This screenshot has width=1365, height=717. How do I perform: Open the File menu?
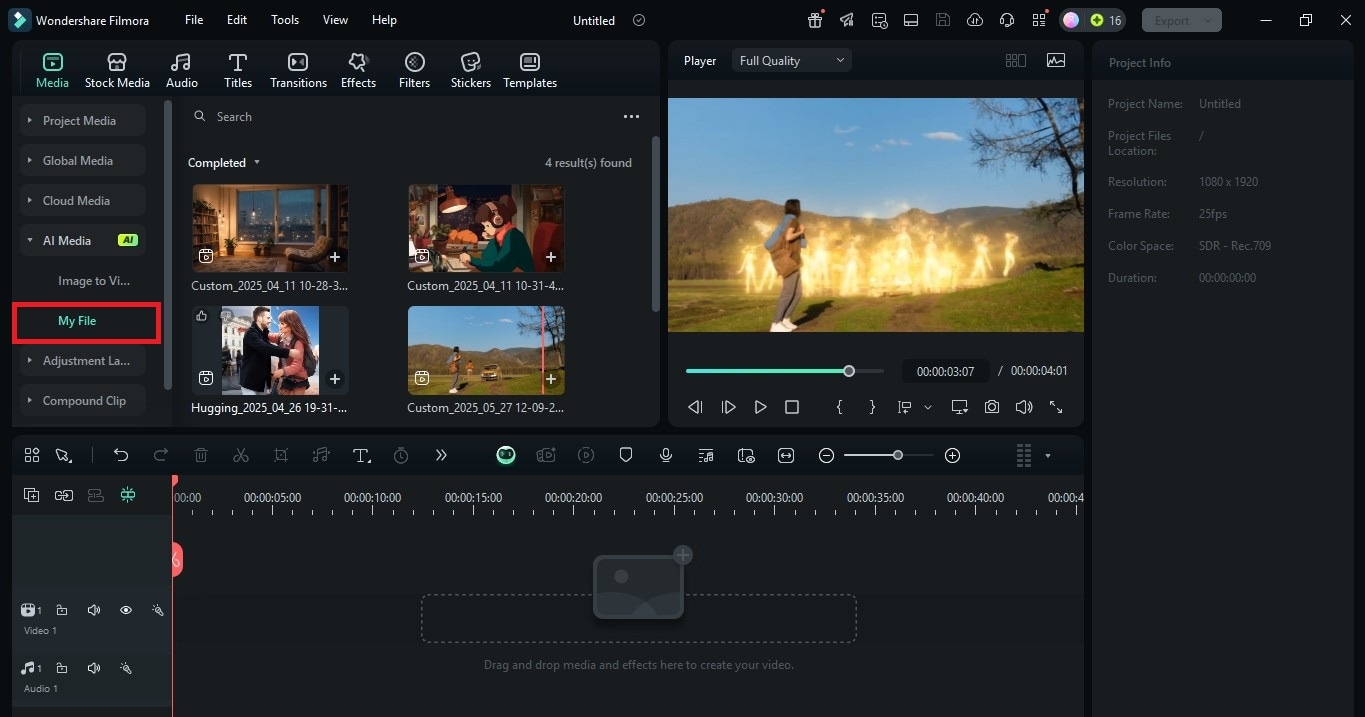coord(194,20)
